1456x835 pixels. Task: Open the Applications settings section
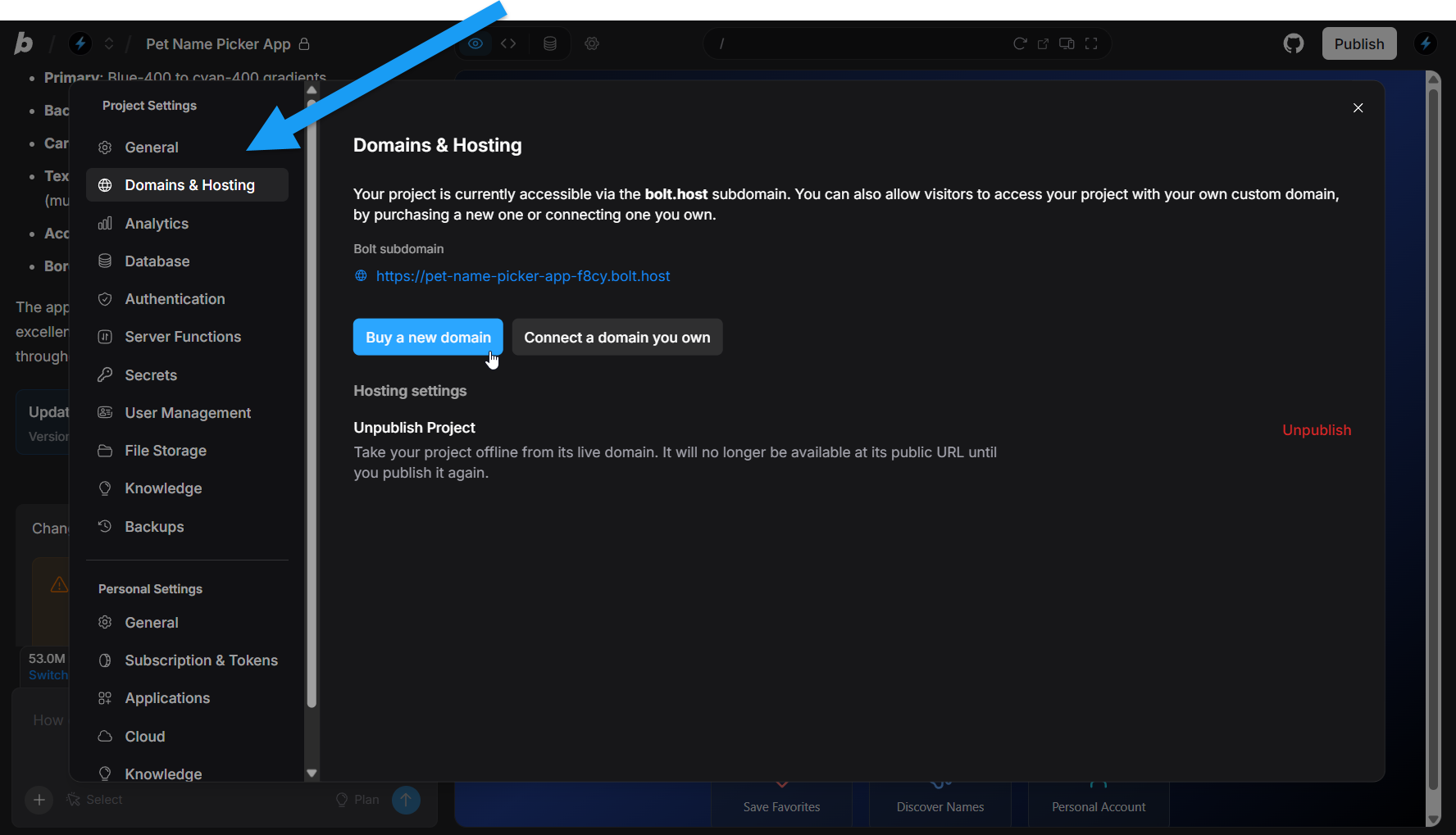tap(187, 698)
